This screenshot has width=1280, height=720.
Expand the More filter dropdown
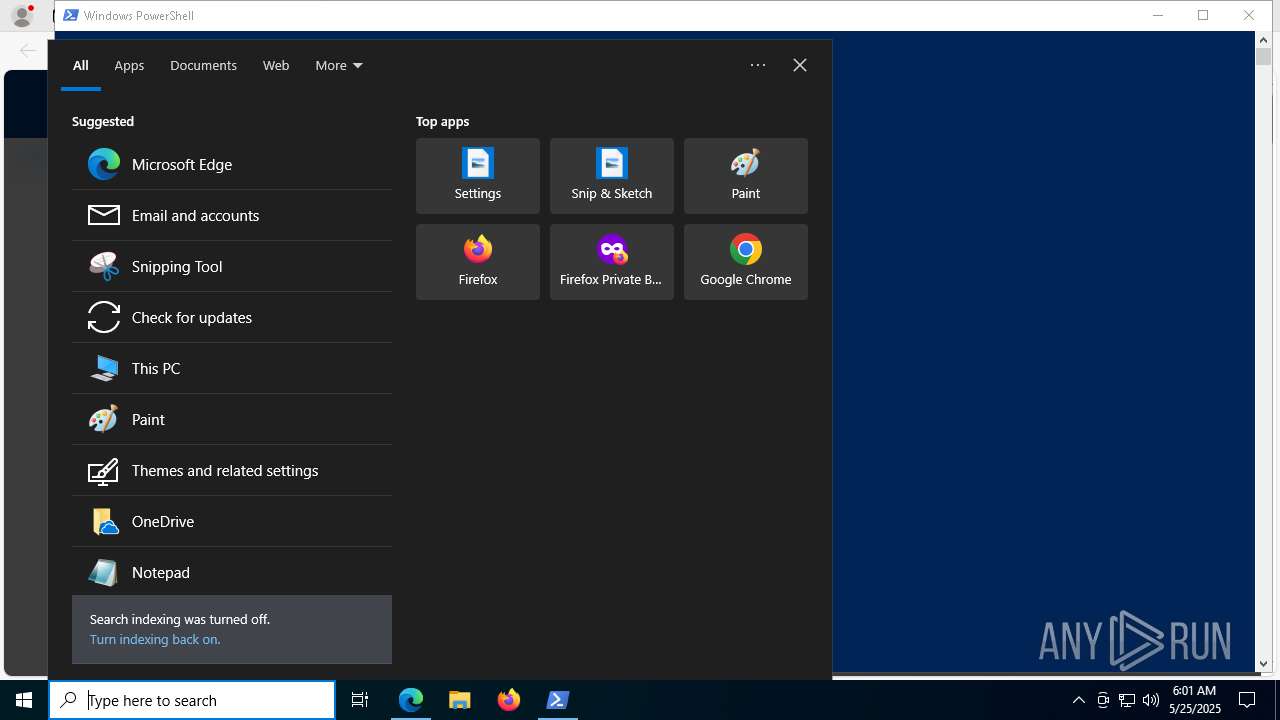[x=339, y=65]
